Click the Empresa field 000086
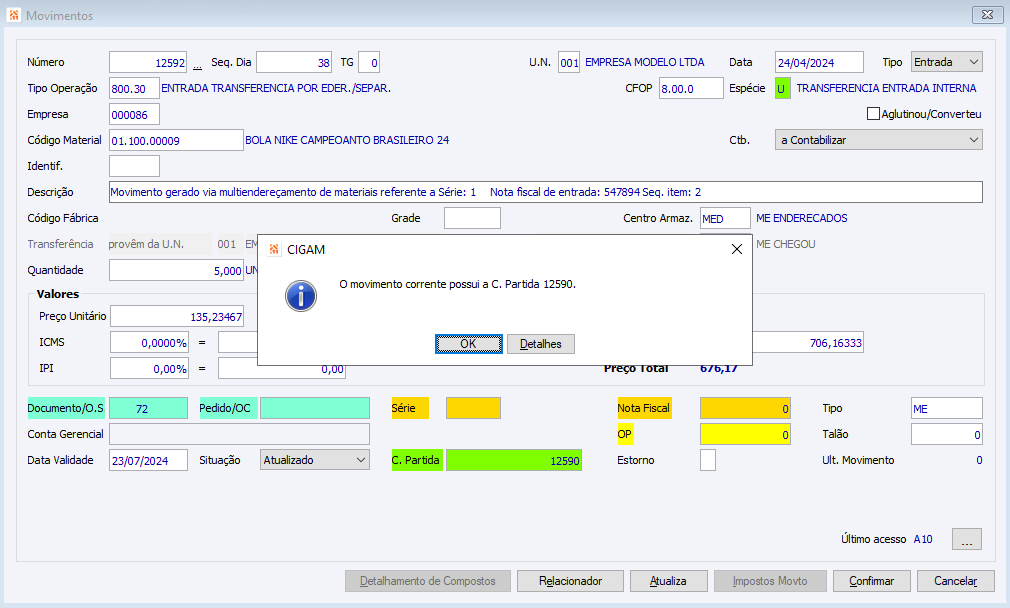This screenshot has width=1010, height=608. 134,115
